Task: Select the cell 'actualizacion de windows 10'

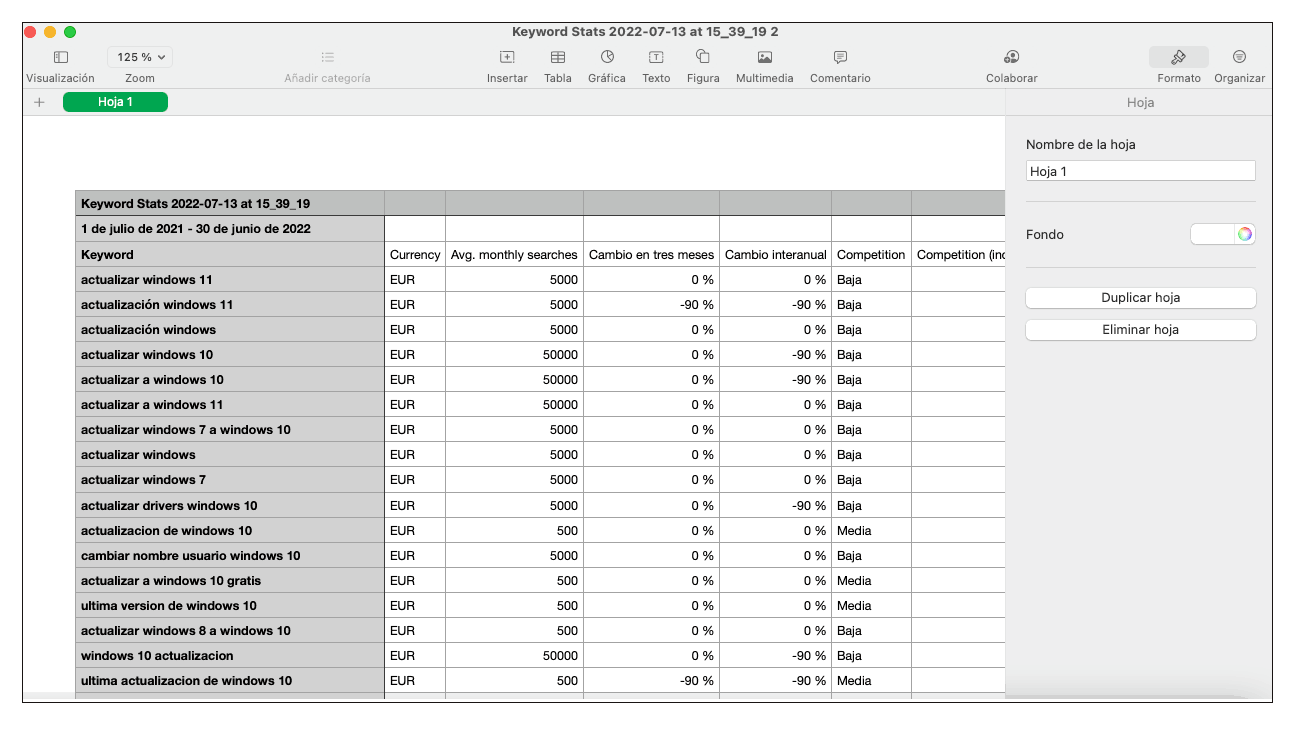Action: tap(230, 531)
